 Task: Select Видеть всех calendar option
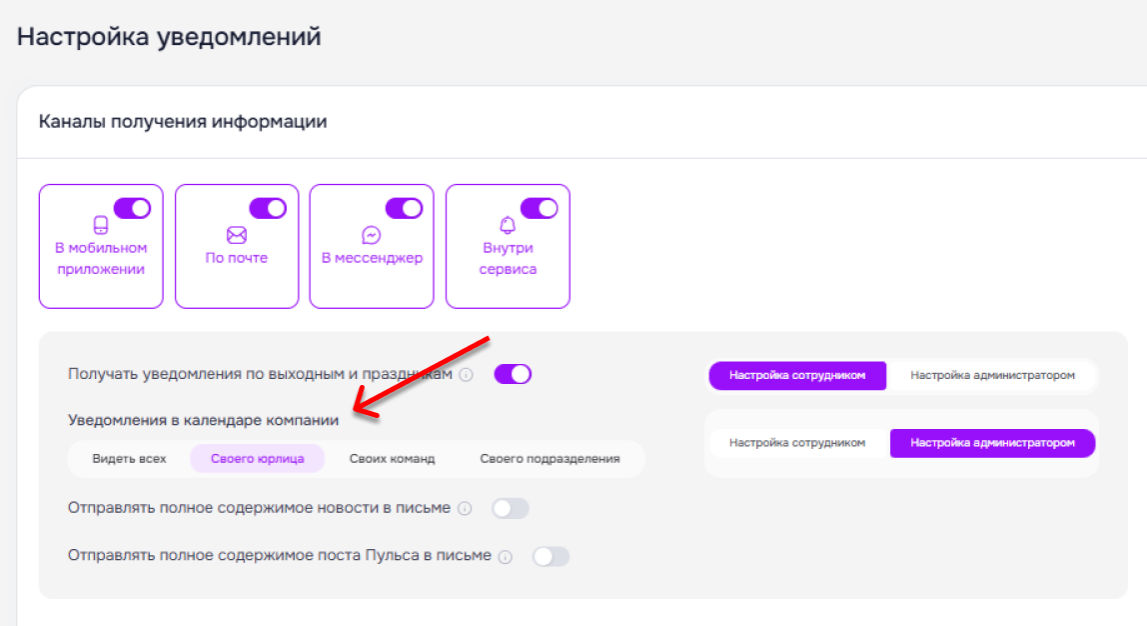[x=129, y=459]
